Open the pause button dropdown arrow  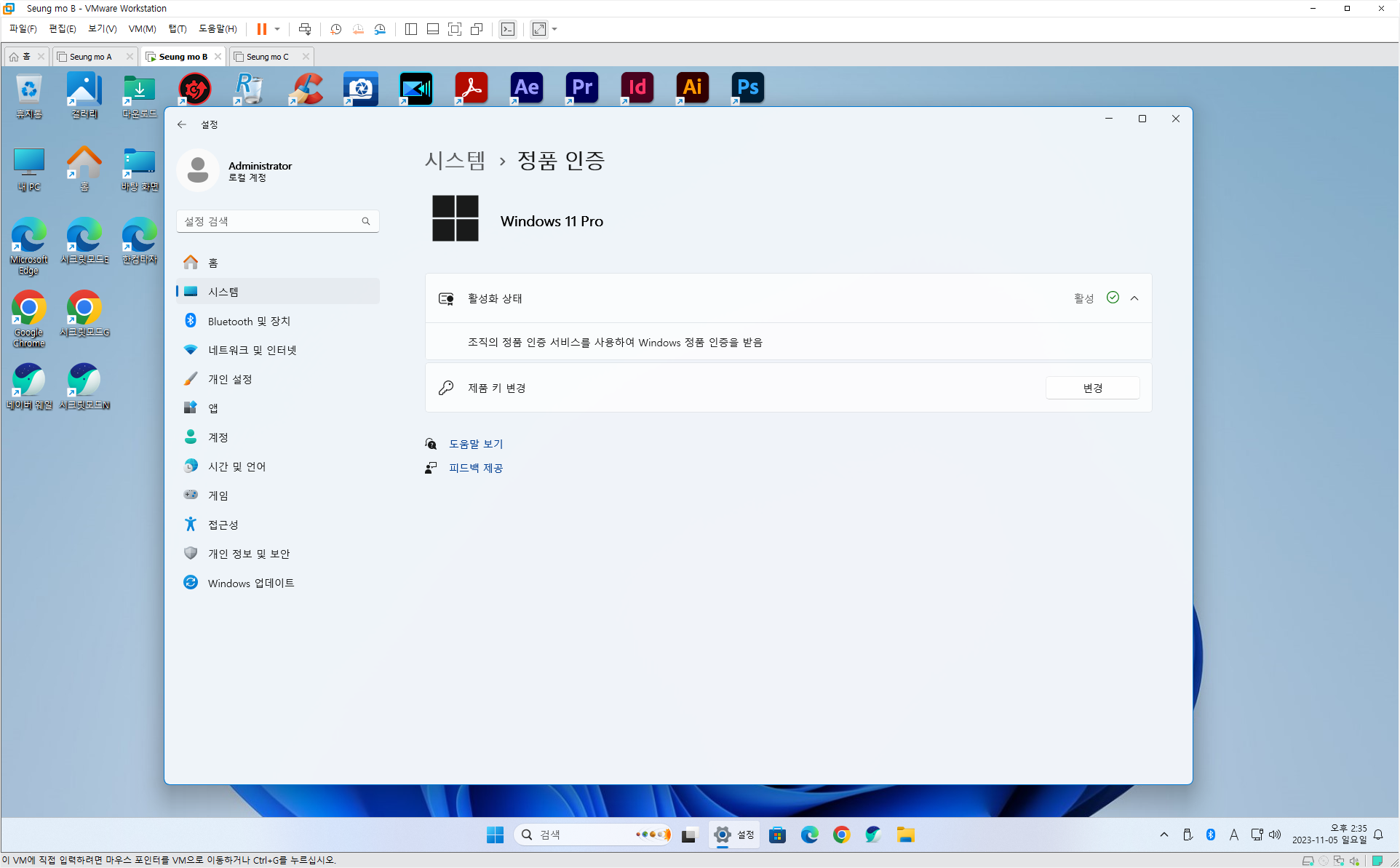pos(277,29)
